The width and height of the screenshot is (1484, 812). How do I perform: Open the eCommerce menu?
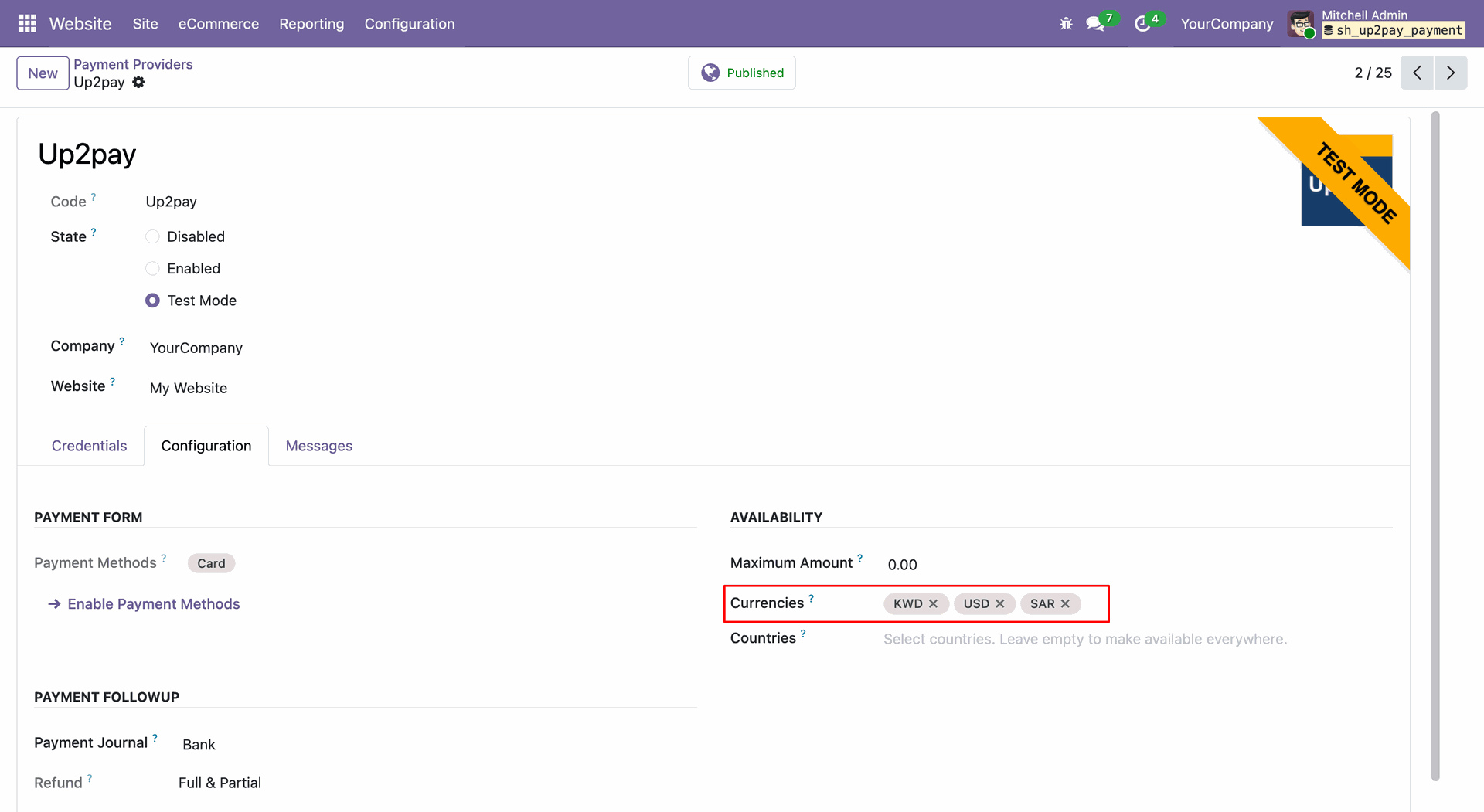coord(219,24)
